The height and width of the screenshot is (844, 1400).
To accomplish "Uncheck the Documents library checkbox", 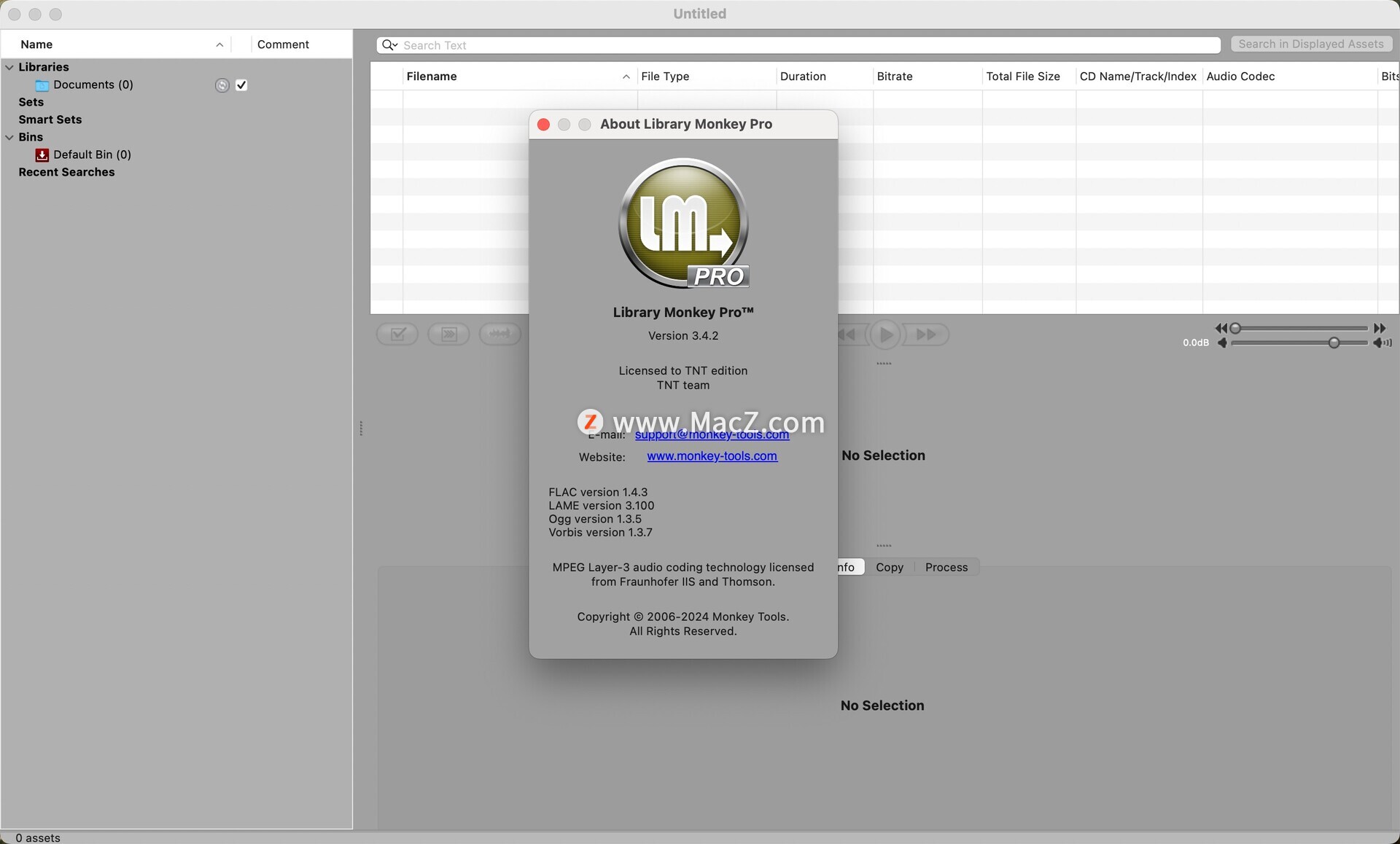I will [241, 85].
